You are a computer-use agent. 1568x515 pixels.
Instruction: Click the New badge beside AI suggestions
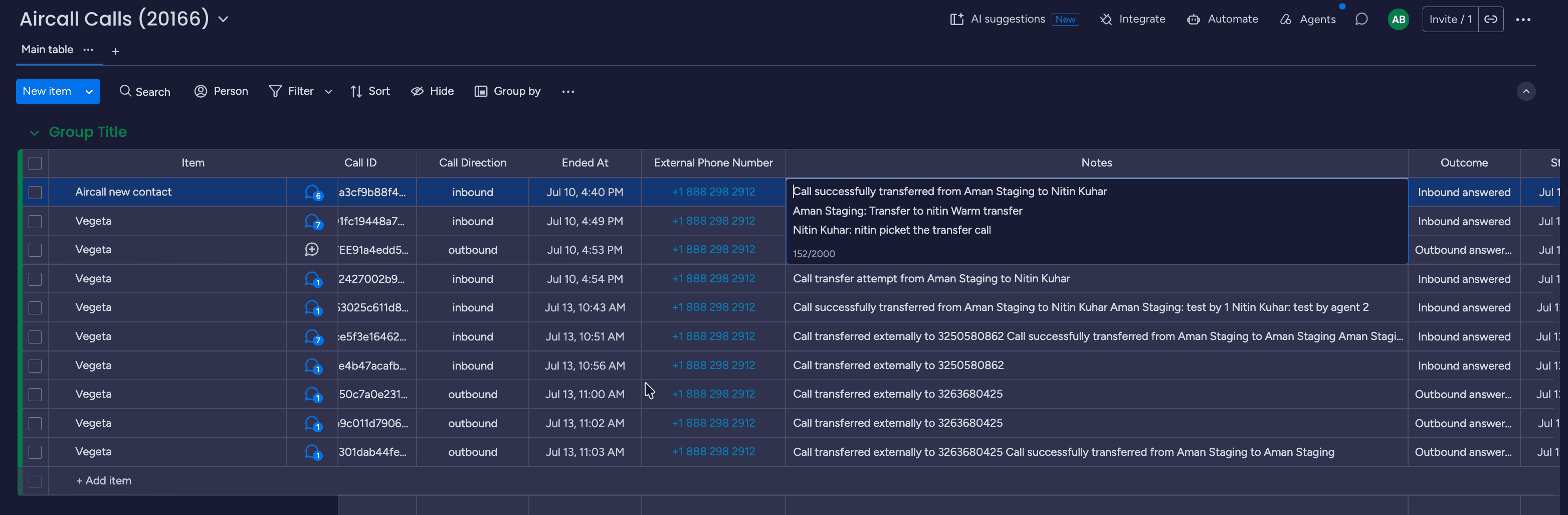[x=1065, y=20]
